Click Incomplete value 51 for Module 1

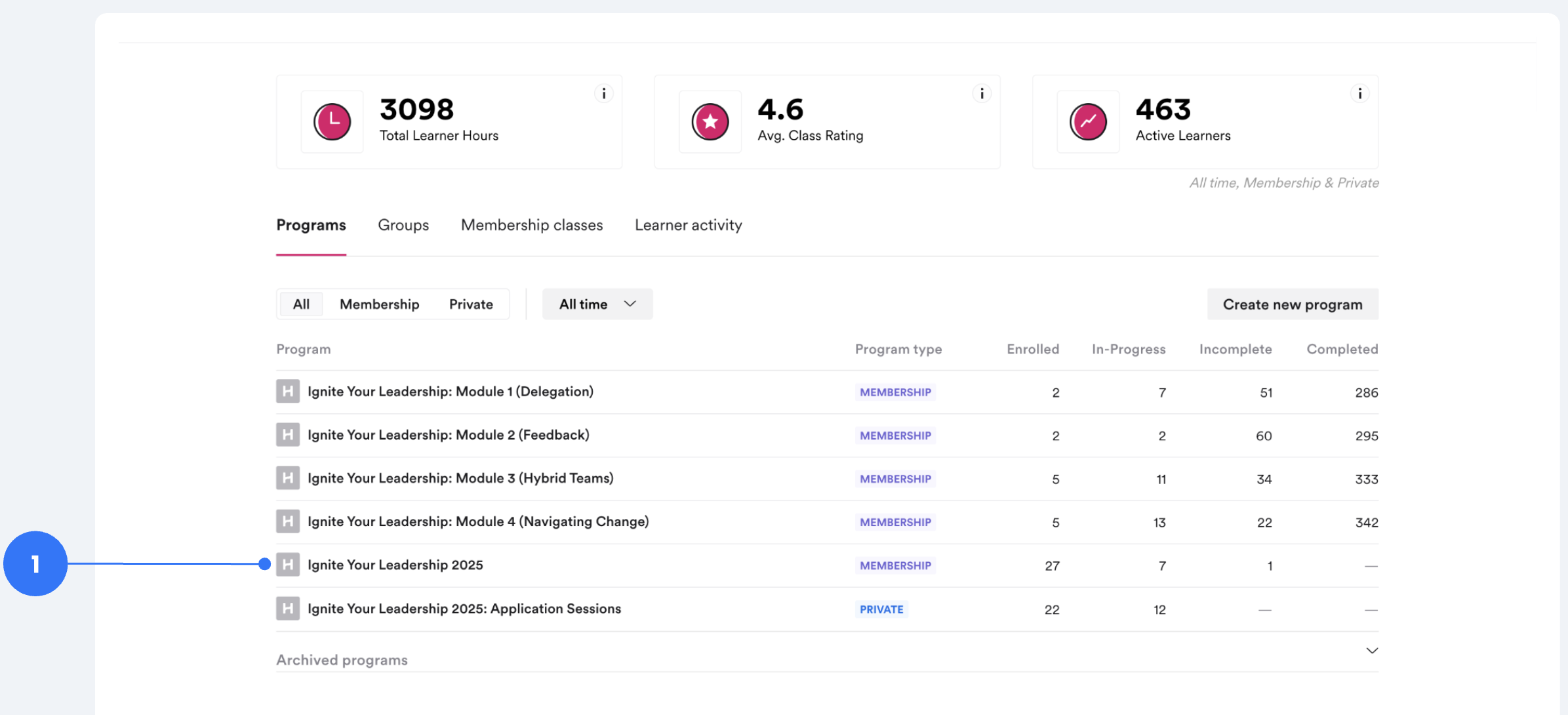[1266, 392]
